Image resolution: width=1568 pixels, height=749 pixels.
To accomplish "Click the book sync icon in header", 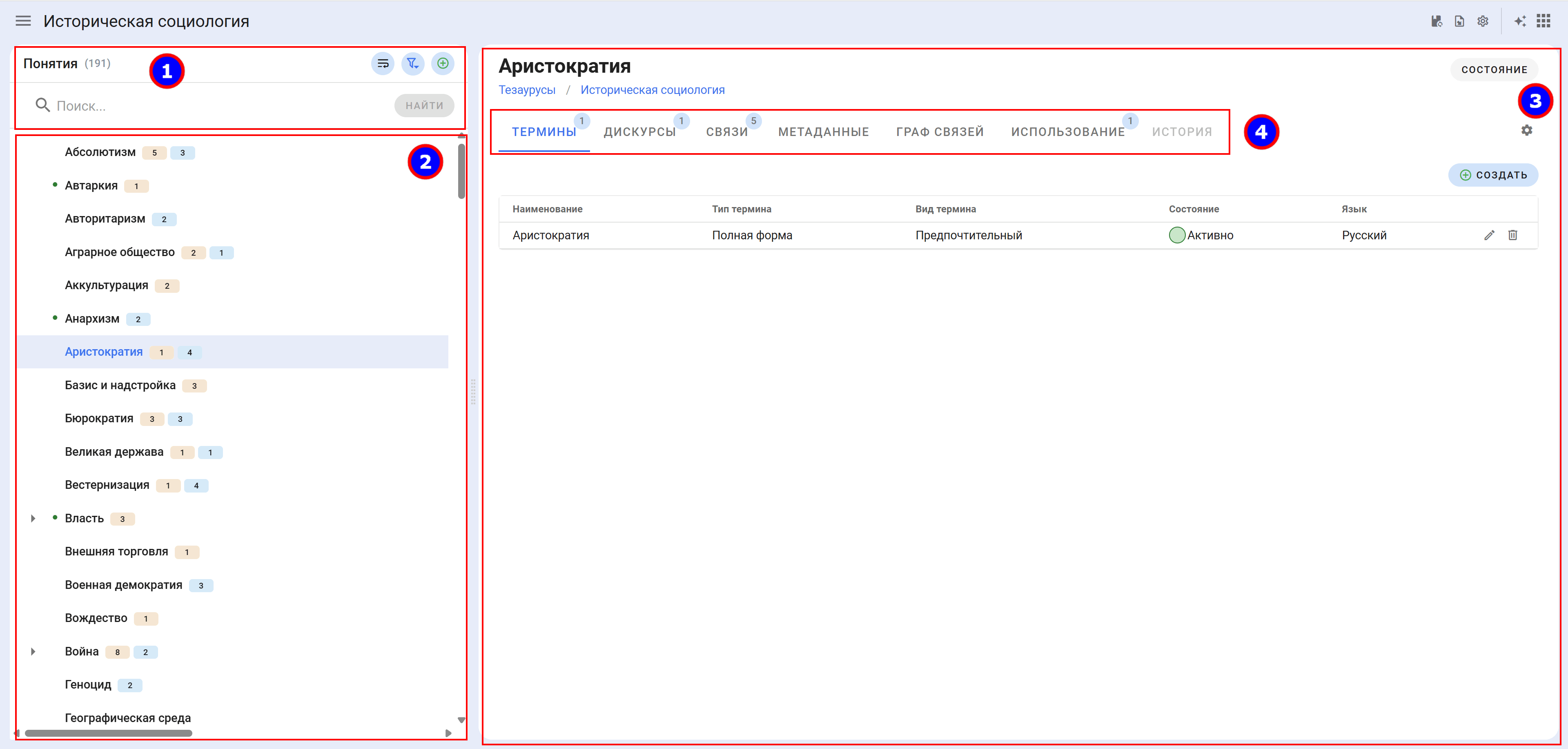I will (x=1437, y=21).
